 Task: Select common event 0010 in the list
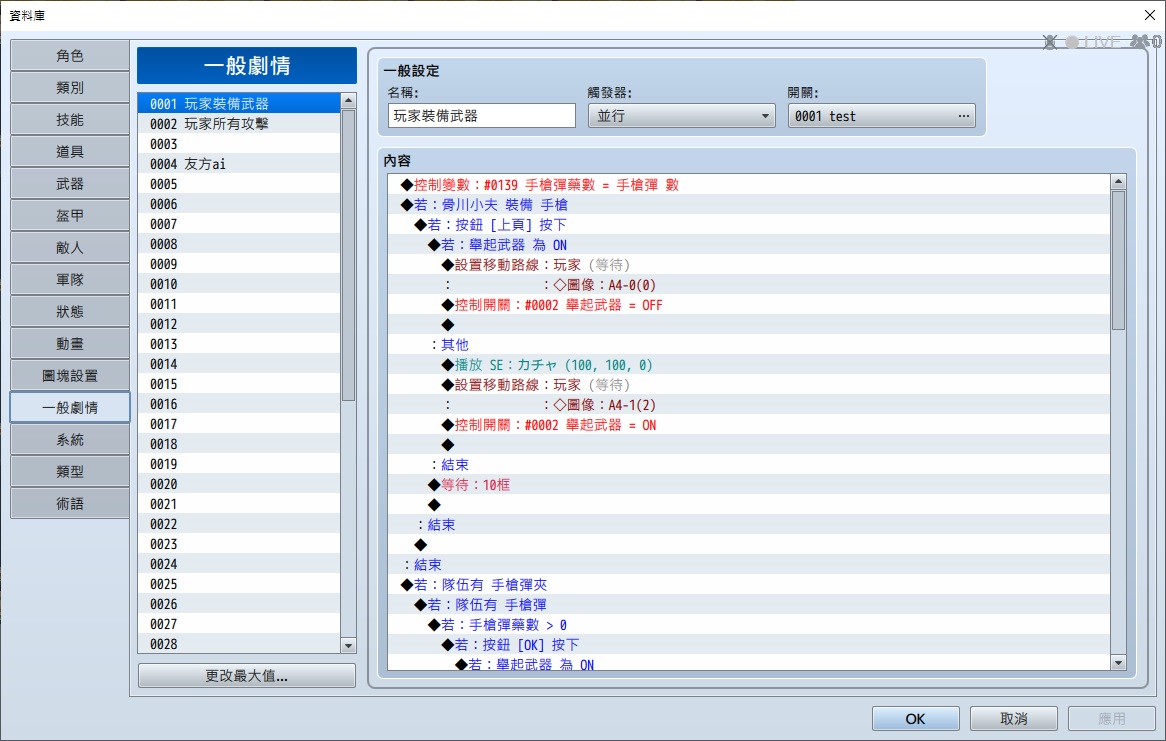239,284
